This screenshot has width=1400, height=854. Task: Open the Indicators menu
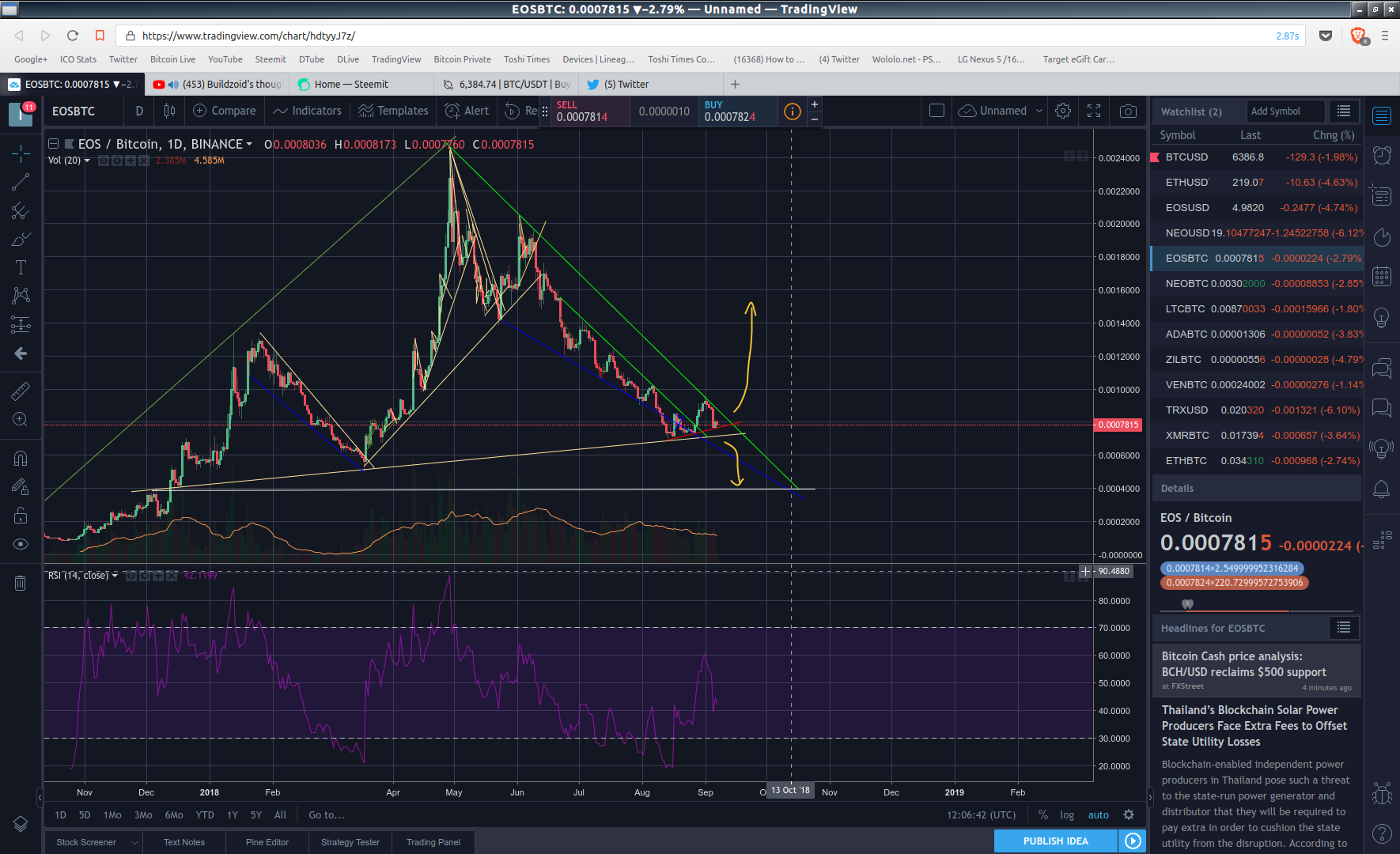307,111
